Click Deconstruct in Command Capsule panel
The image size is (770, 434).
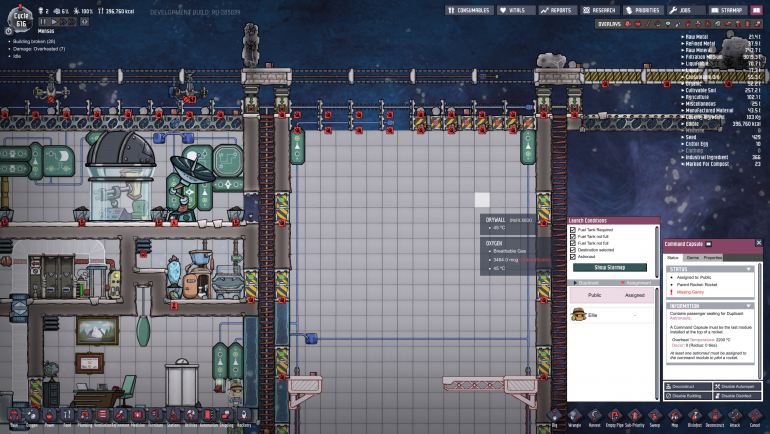click(688, 387)
